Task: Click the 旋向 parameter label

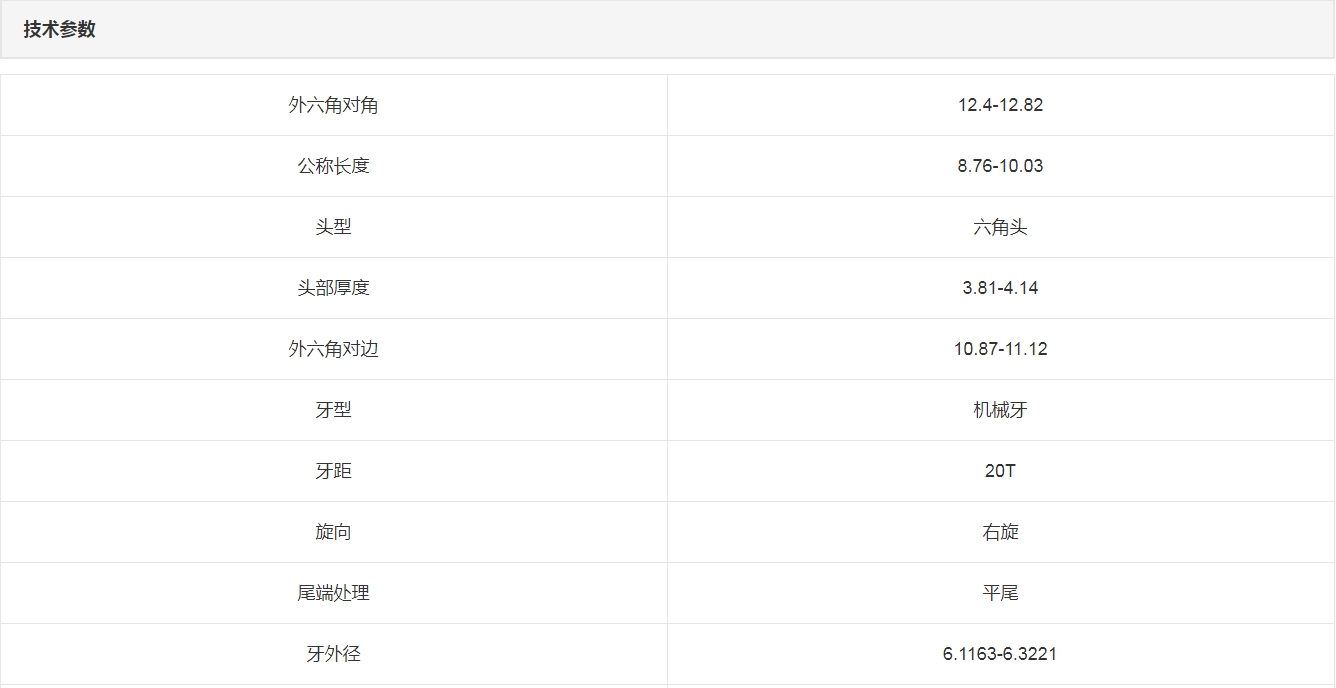Action: tap(333, 532)
